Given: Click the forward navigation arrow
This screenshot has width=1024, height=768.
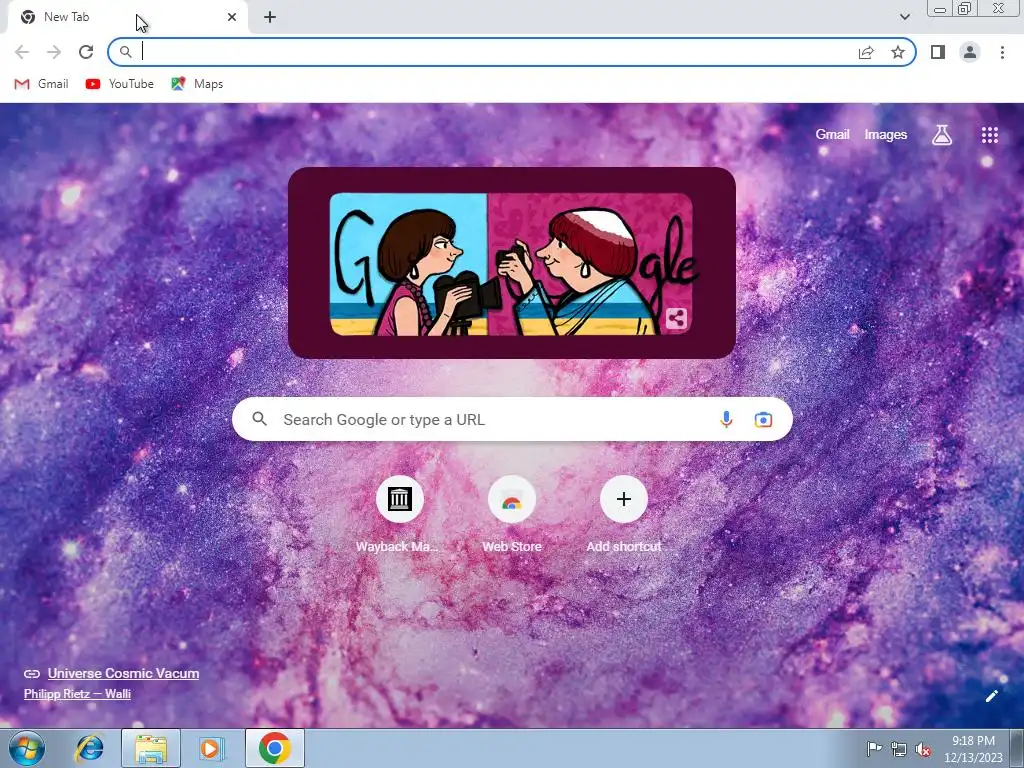Looking at the screenshot, I should (54, 52).
